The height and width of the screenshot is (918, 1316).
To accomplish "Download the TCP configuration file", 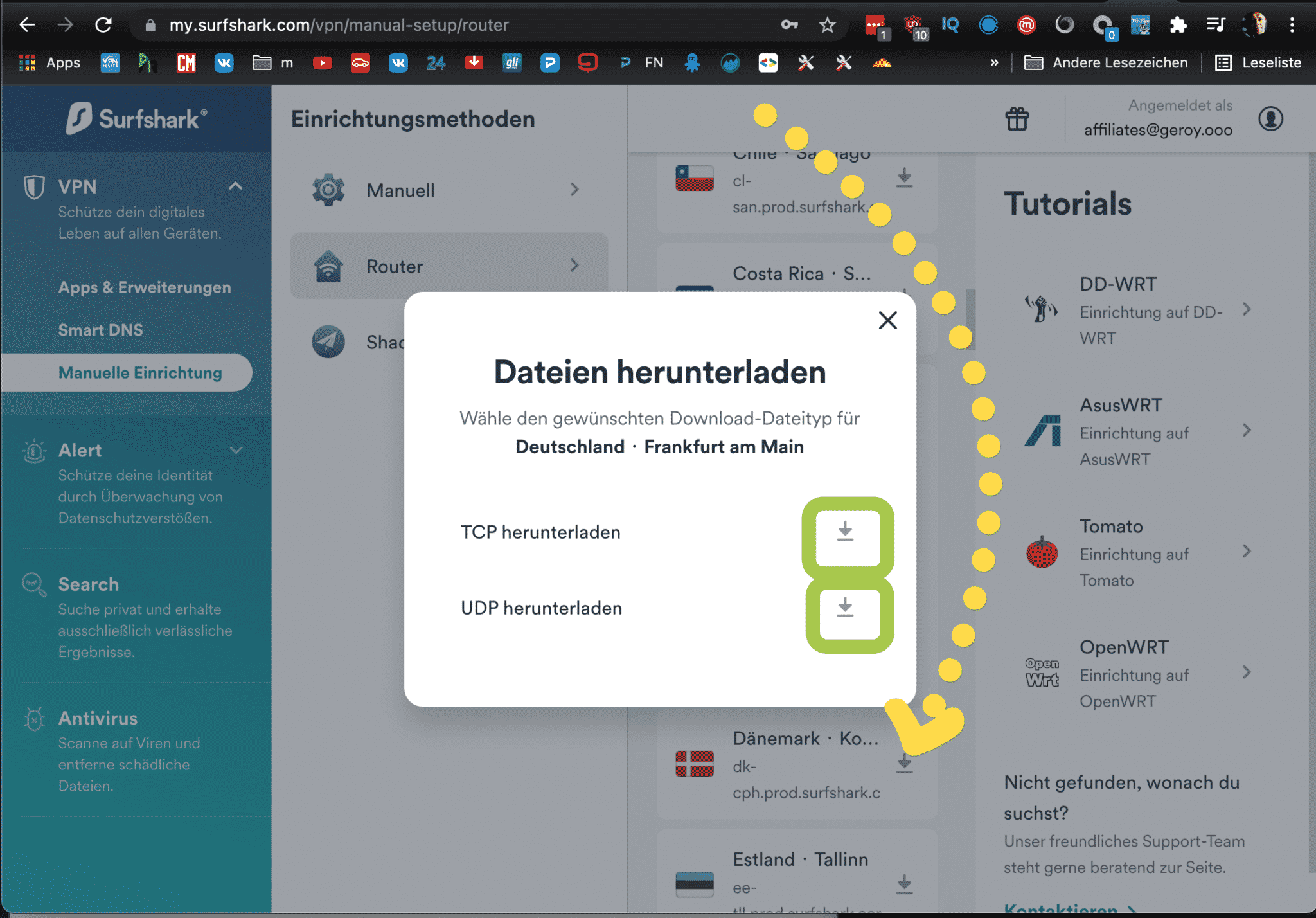I will click(846, 532).
